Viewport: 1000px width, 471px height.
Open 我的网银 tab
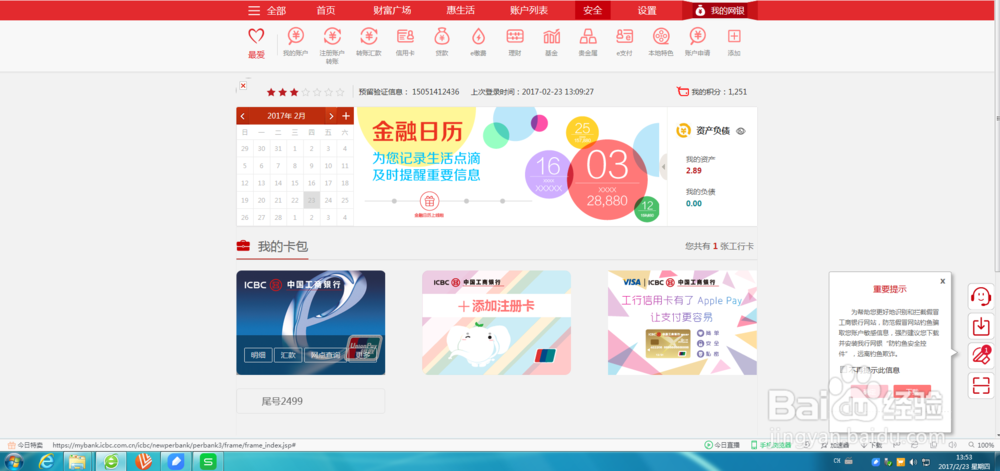point(720,10)
